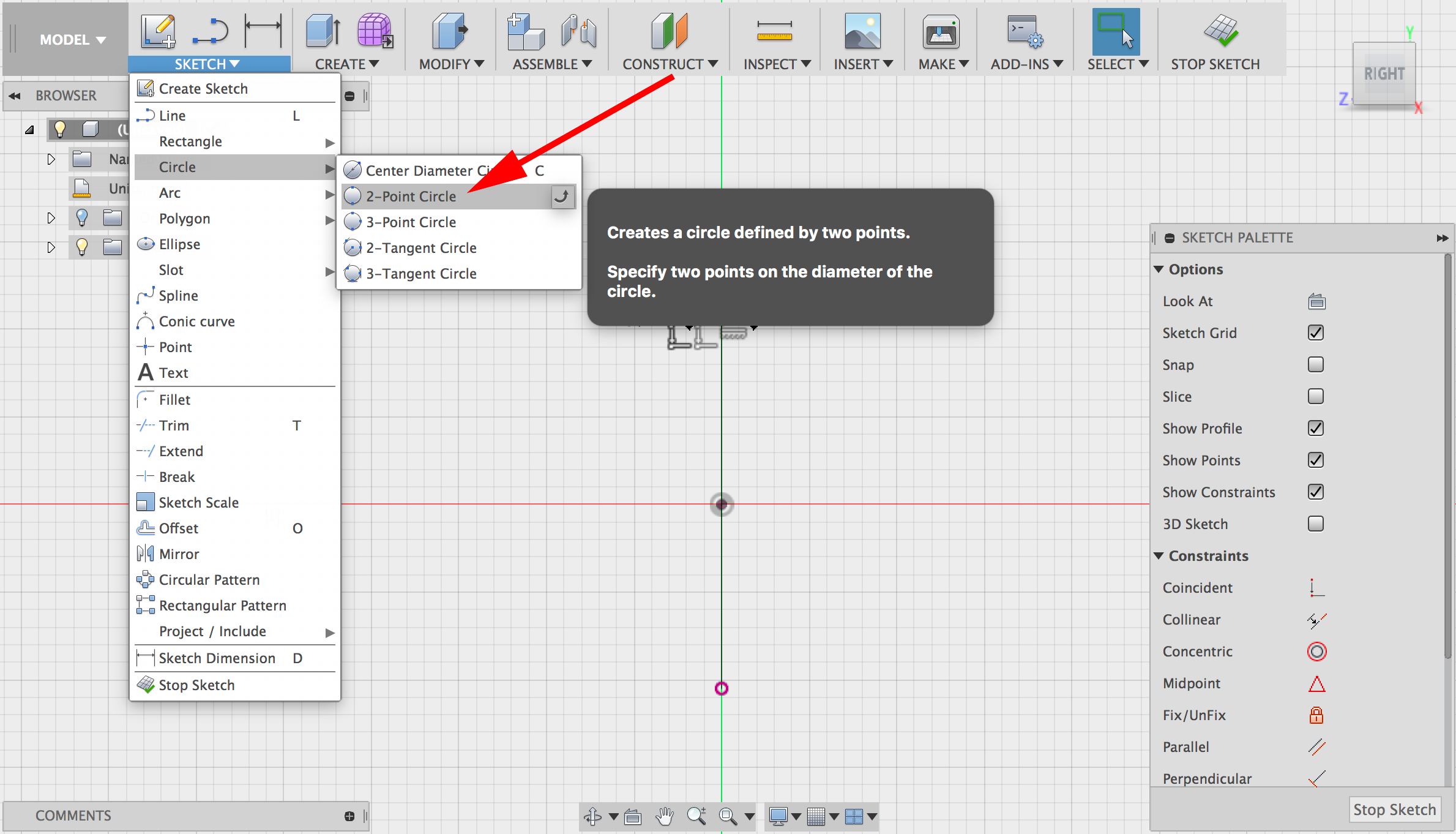Open the MODEL workspace dropdown

72,40
